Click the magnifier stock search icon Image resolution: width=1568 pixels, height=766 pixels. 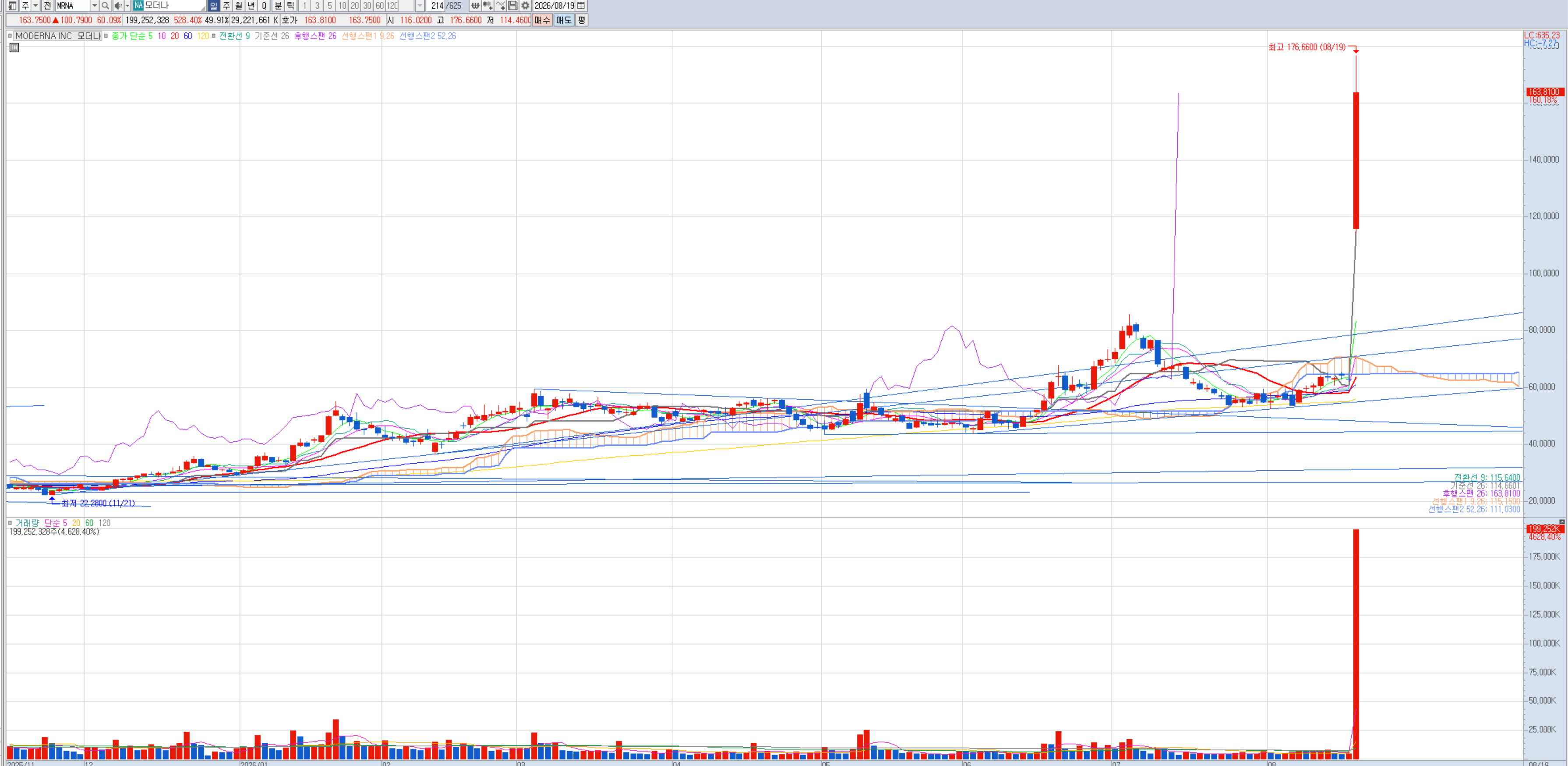point(105,6)
